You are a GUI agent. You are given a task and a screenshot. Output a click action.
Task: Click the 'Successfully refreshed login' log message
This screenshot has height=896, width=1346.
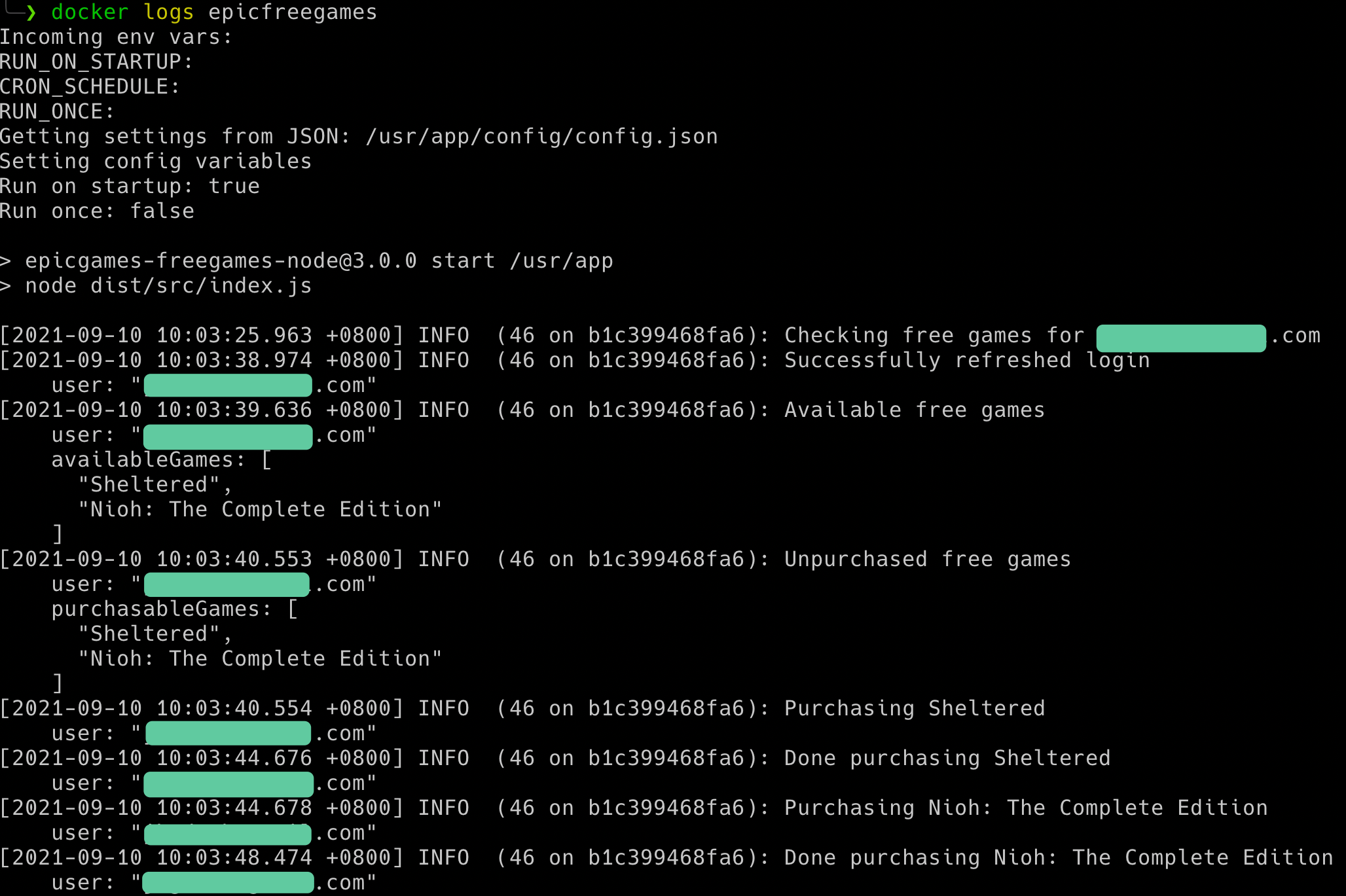[x=967, y=361]
